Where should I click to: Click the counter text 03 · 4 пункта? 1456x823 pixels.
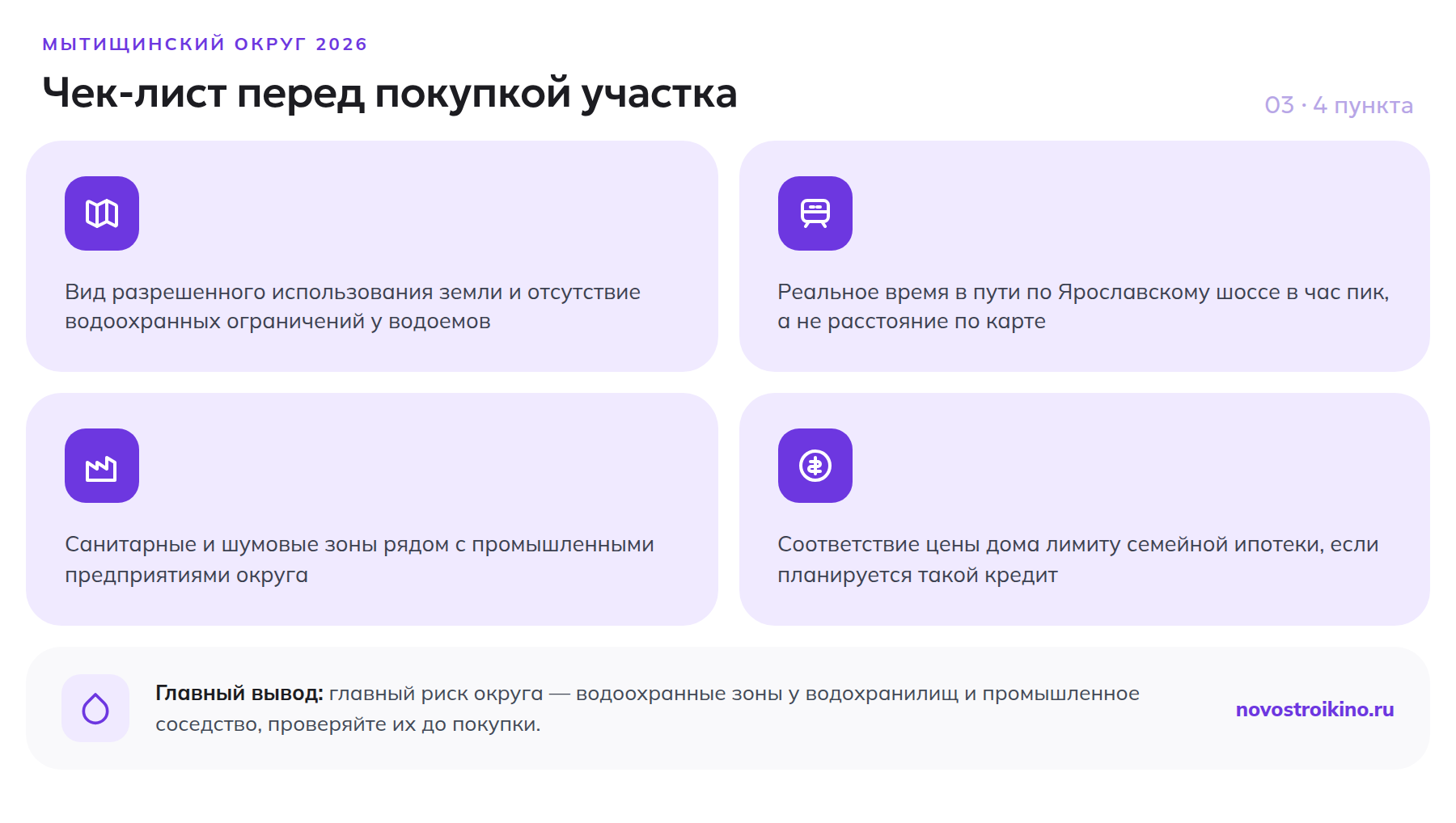[1339, 105]
